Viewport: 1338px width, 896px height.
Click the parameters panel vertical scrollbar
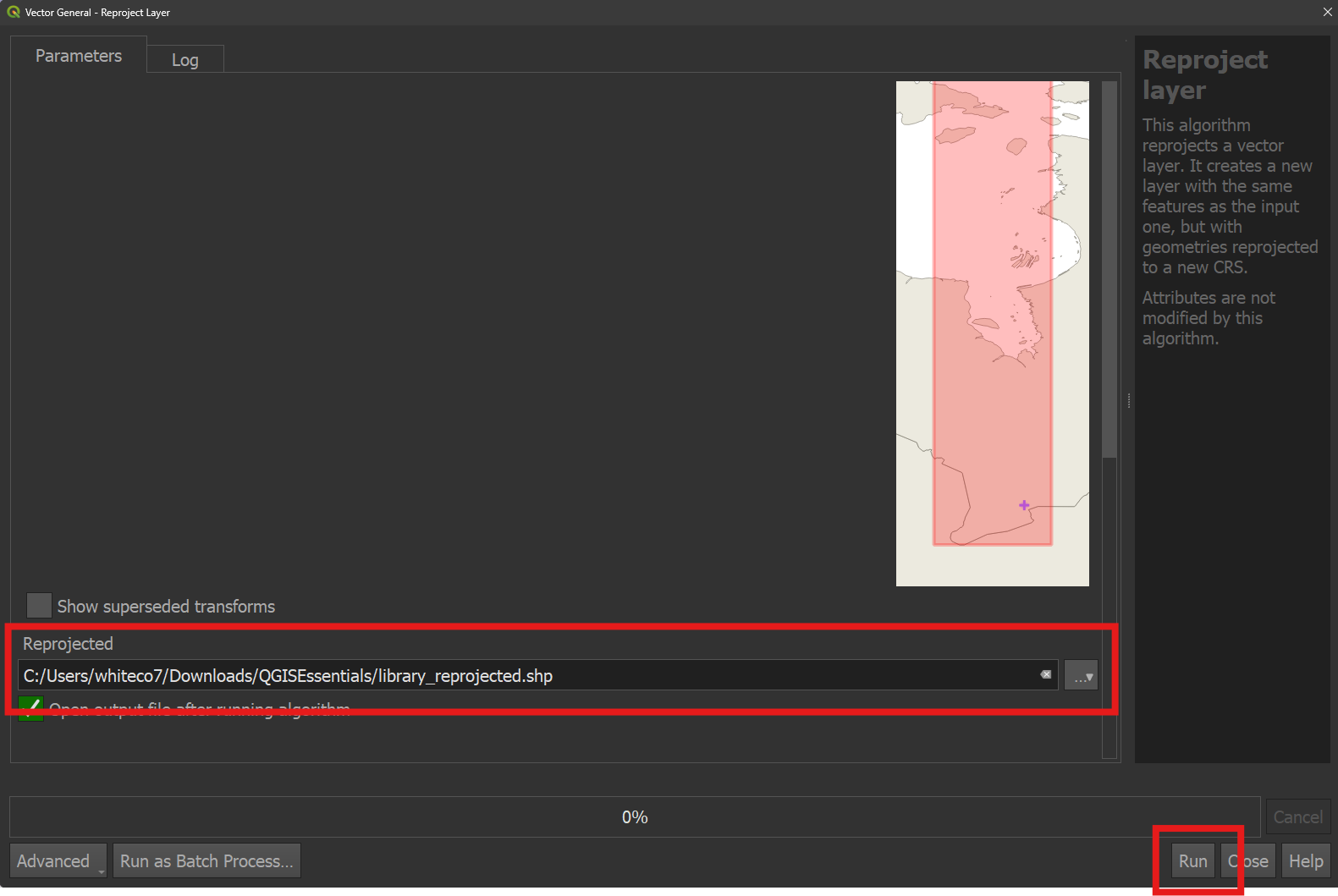1109,271
